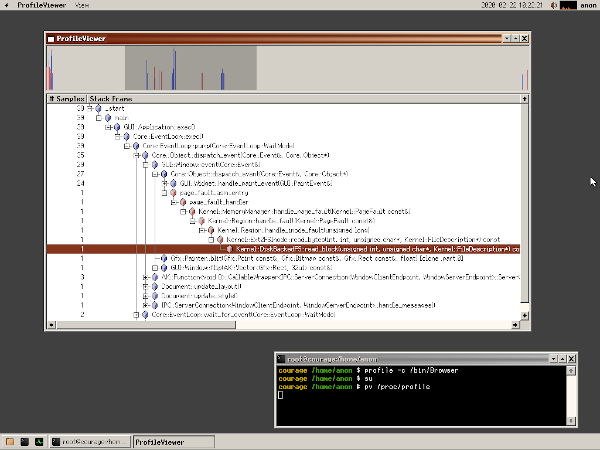Click the GUI::Application::exec() frame icon
The height and width of the screenshot is (450, 600).
(x=117, y=127)
